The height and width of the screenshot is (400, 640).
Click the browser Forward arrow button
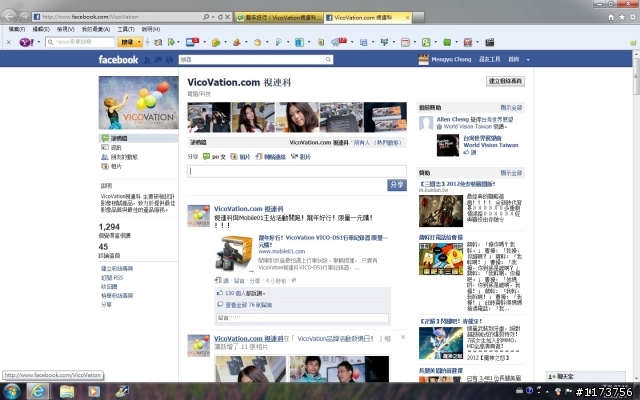pyautogui.click(x=24, y=17)
